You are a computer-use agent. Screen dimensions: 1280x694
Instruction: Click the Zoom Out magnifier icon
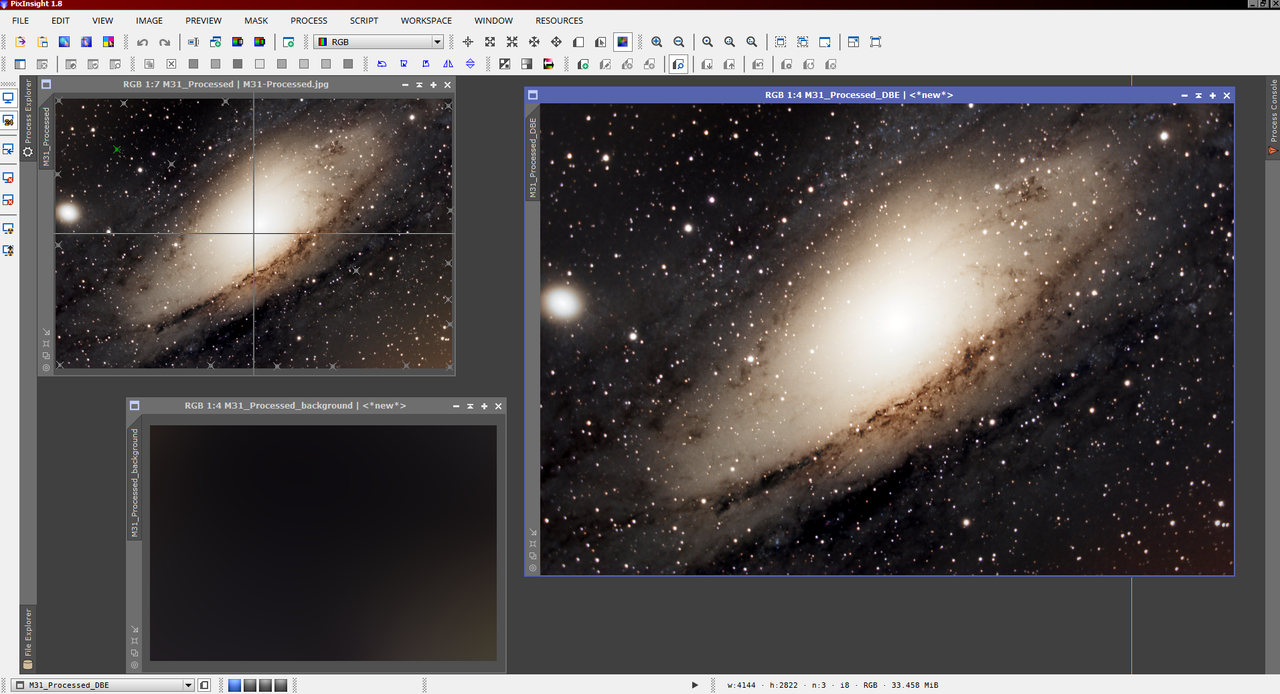(x=679, y=42)
